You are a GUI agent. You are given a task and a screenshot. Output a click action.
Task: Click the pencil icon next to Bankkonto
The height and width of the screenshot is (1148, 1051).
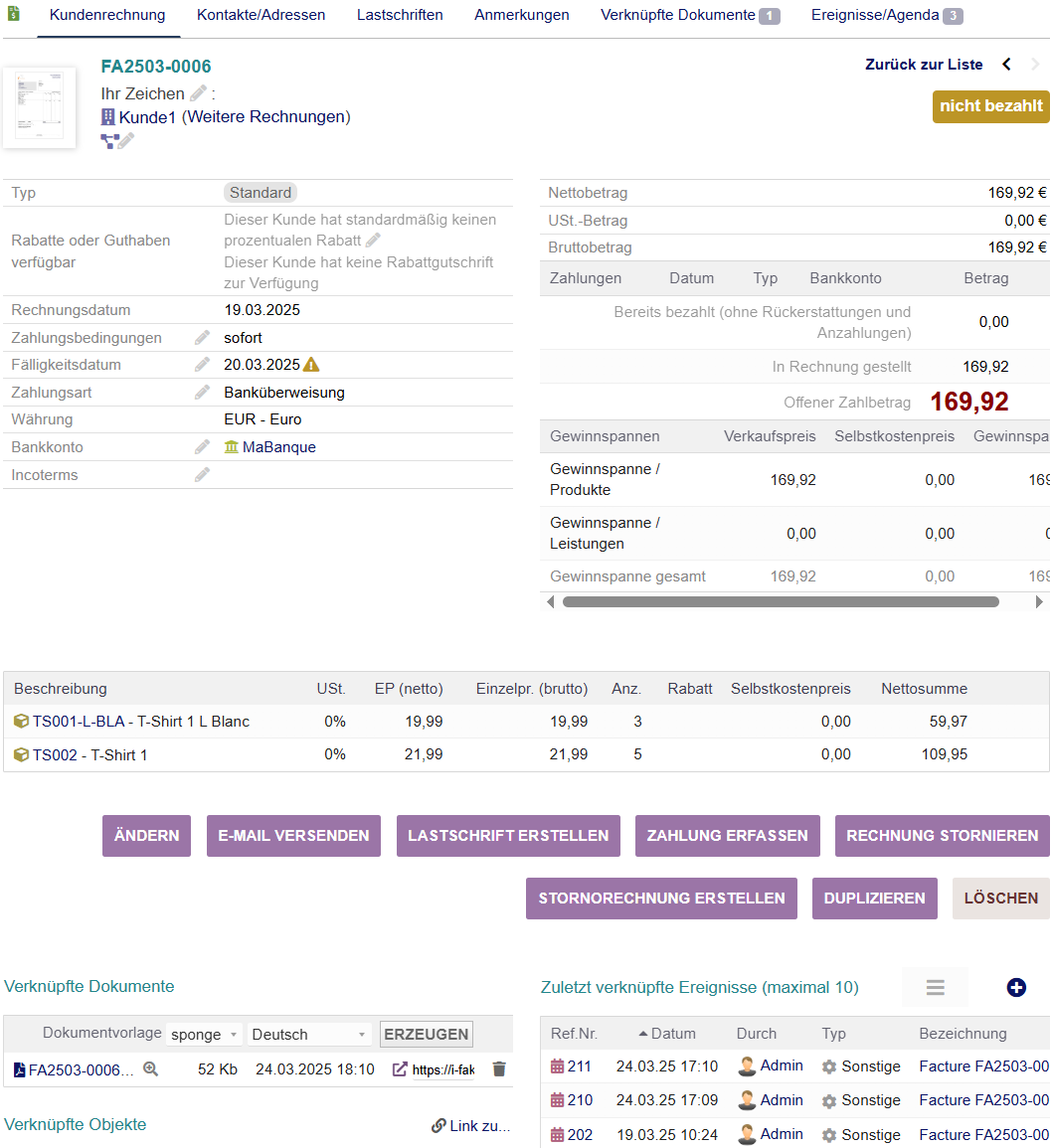point(202,447)
